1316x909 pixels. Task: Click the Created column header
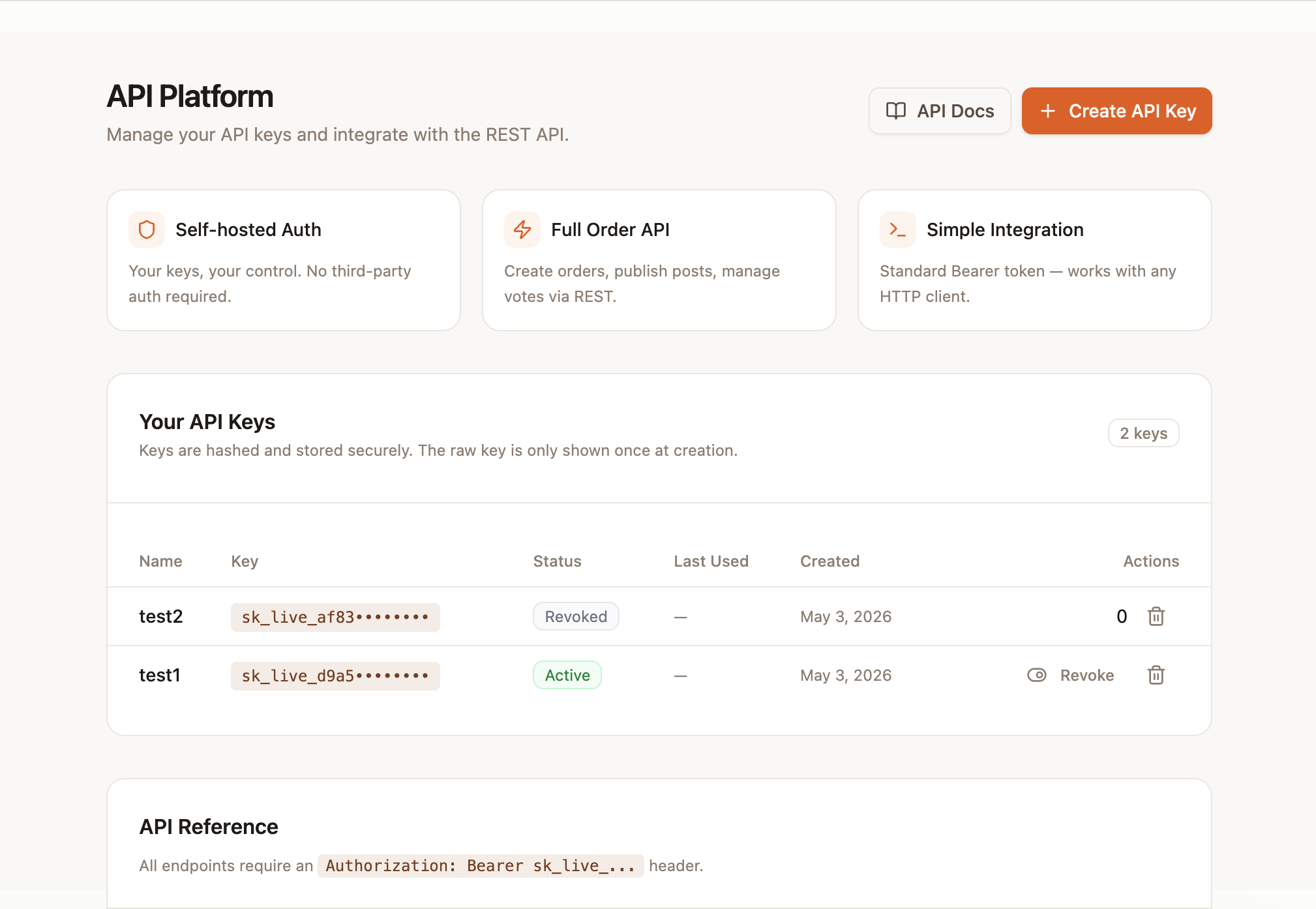click(830, 561)
